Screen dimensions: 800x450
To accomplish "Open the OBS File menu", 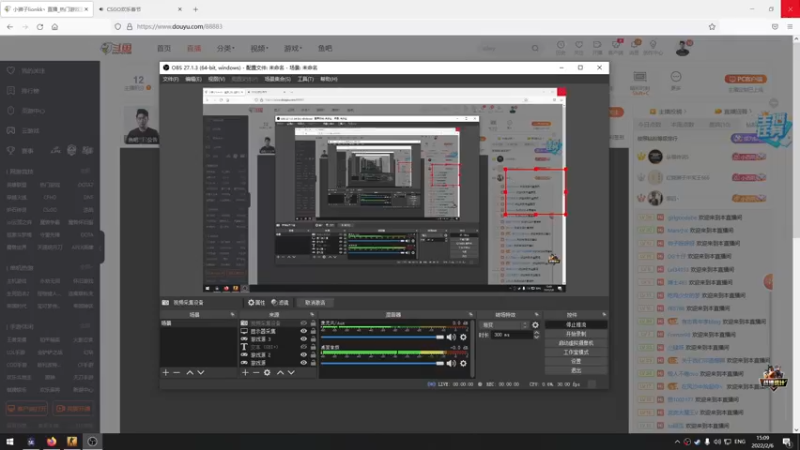I will [170, 79].
